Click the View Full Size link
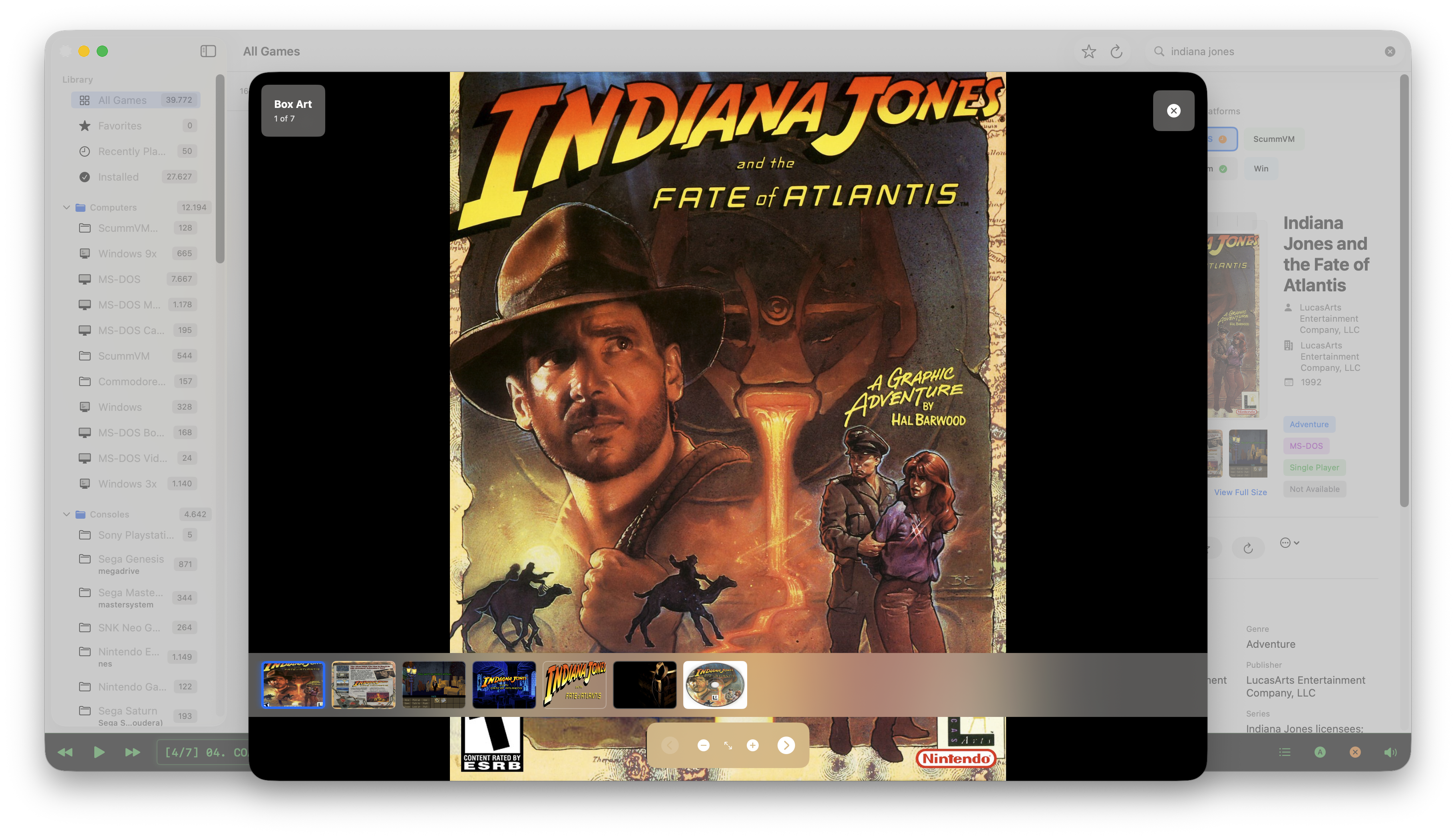 (x=1241, y=492)
